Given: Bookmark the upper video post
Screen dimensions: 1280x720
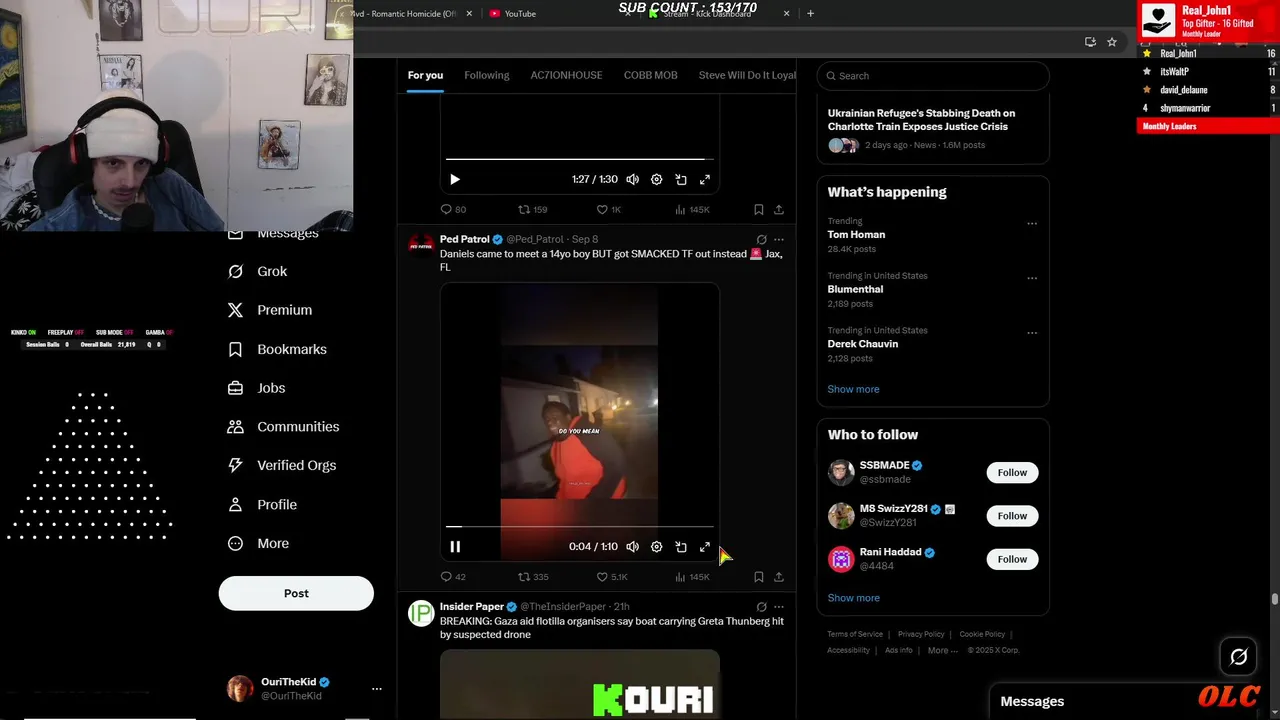Looking at the screenshot, I should pyautogui.click(x=759, y=209).
